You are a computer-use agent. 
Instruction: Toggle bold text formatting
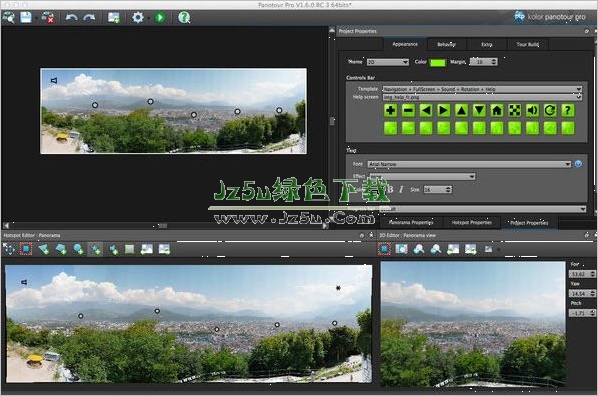(x=390, y=190)
